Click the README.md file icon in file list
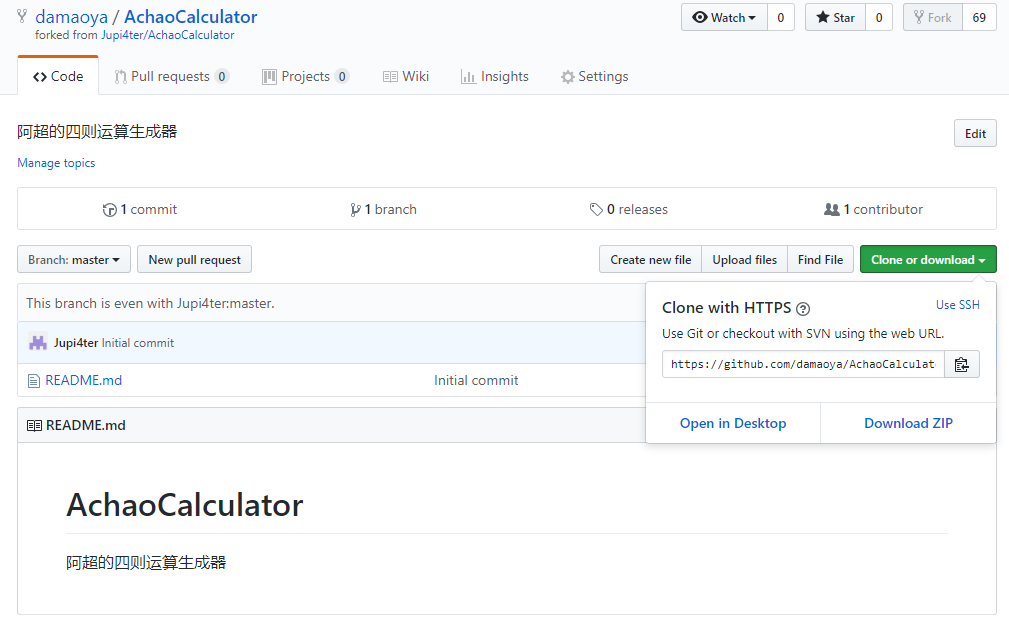This screenshot has width=1009, height=628. coord(33,381)
